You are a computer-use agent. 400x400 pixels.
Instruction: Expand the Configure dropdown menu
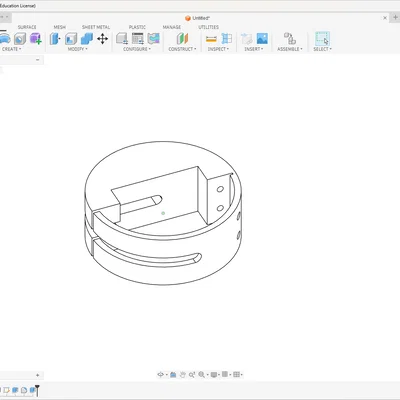137,49
